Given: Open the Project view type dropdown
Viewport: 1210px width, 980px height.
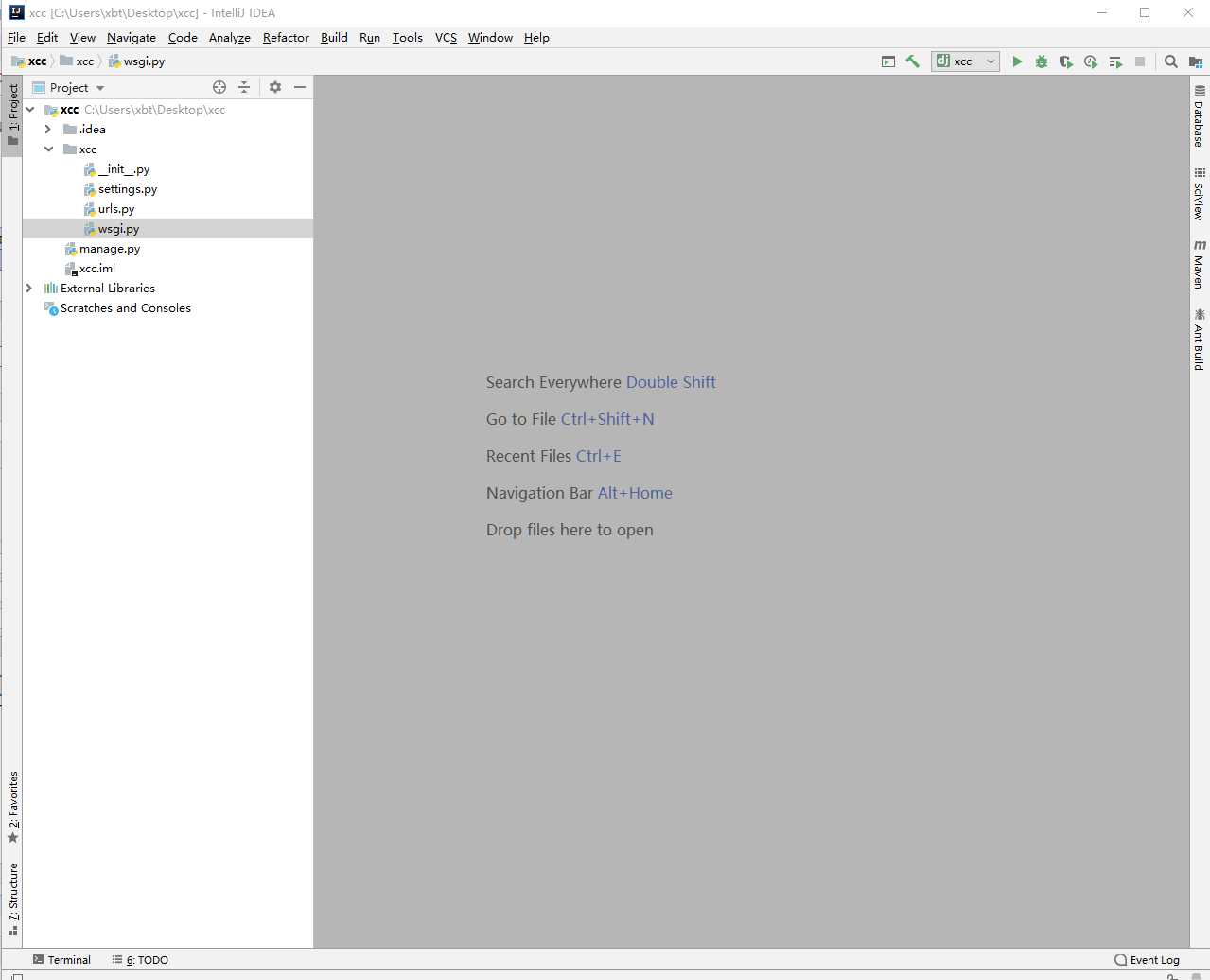Looking at the screenshot, I should click(69, 87).
